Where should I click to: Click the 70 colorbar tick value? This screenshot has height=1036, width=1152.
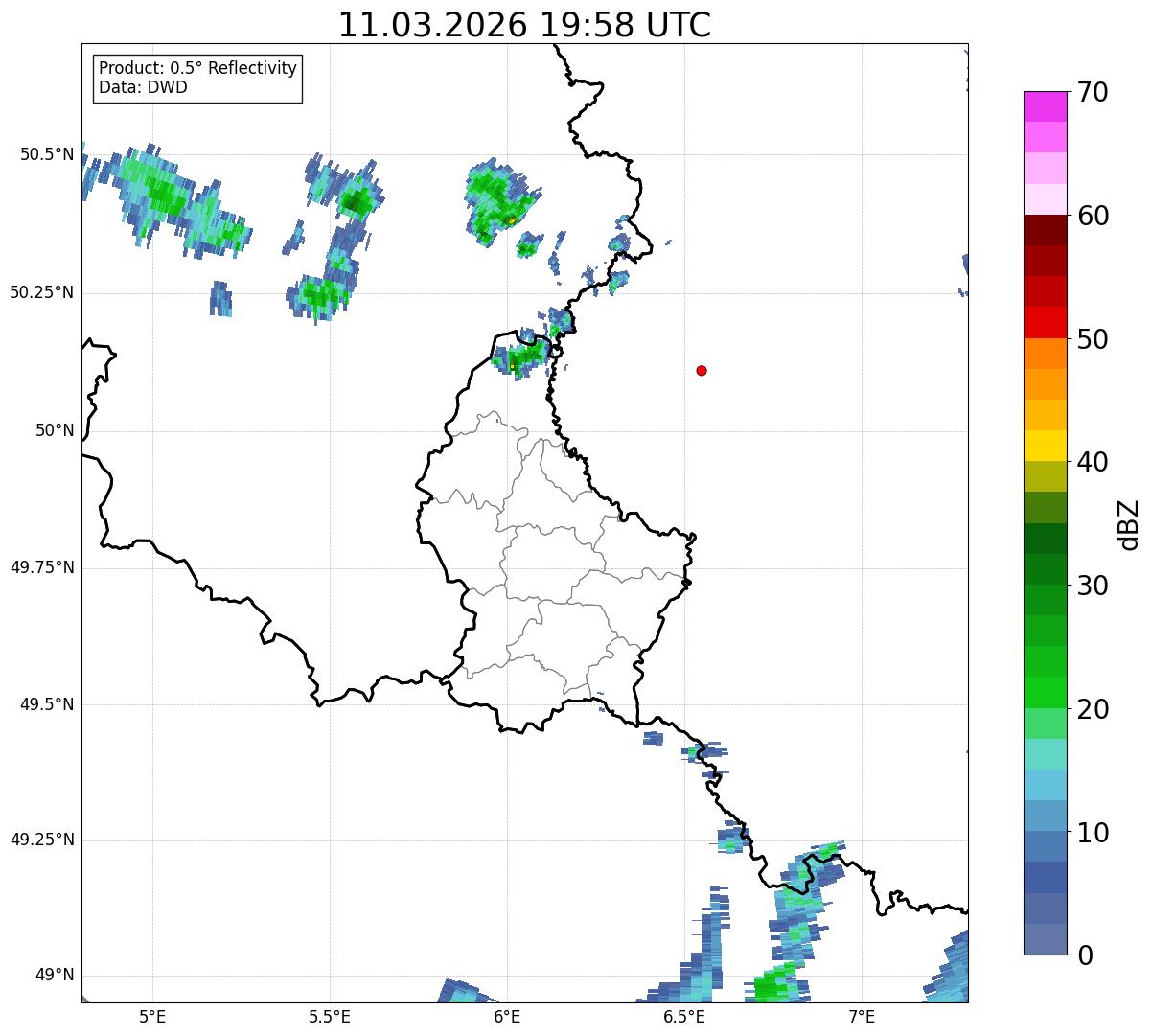coord(1093,93)
